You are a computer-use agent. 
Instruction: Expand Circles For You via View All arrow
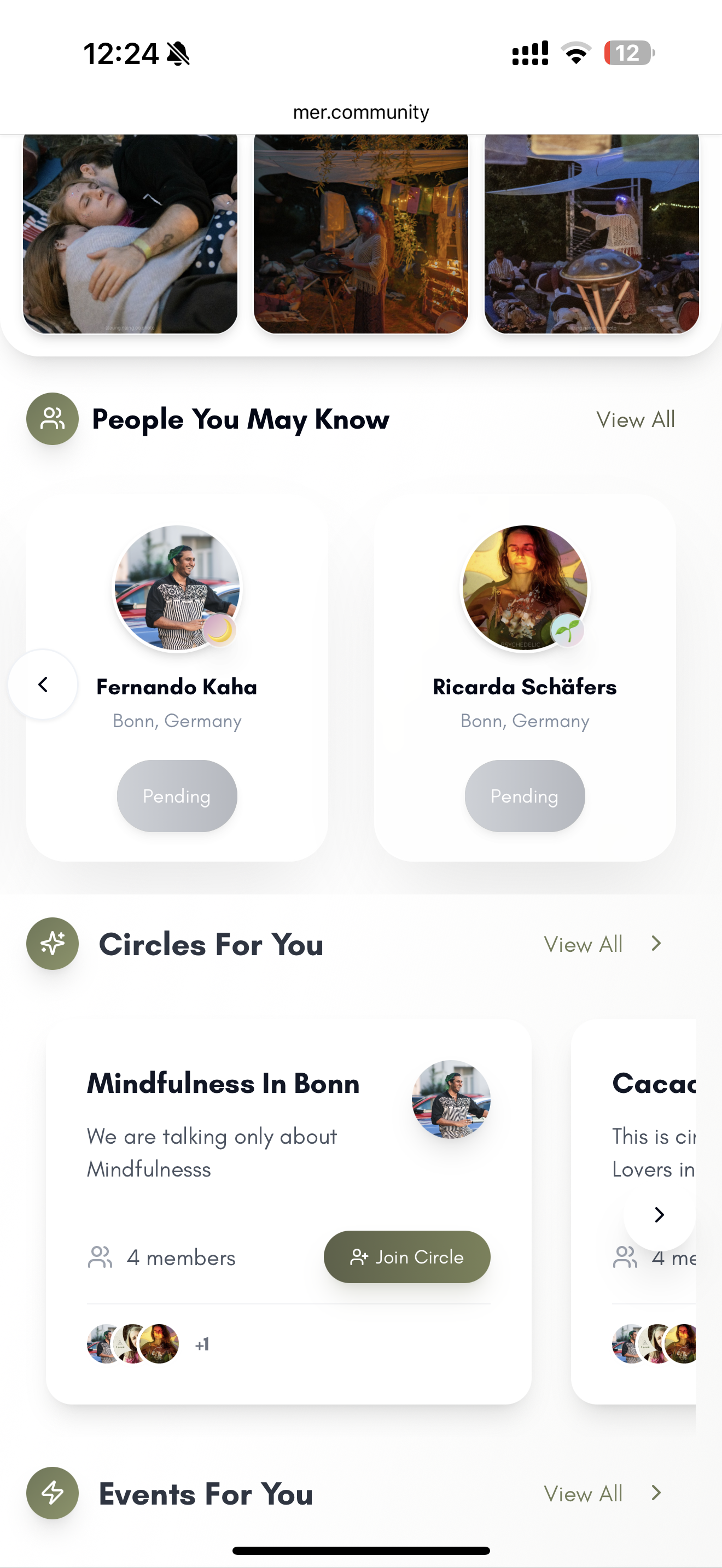656,944
